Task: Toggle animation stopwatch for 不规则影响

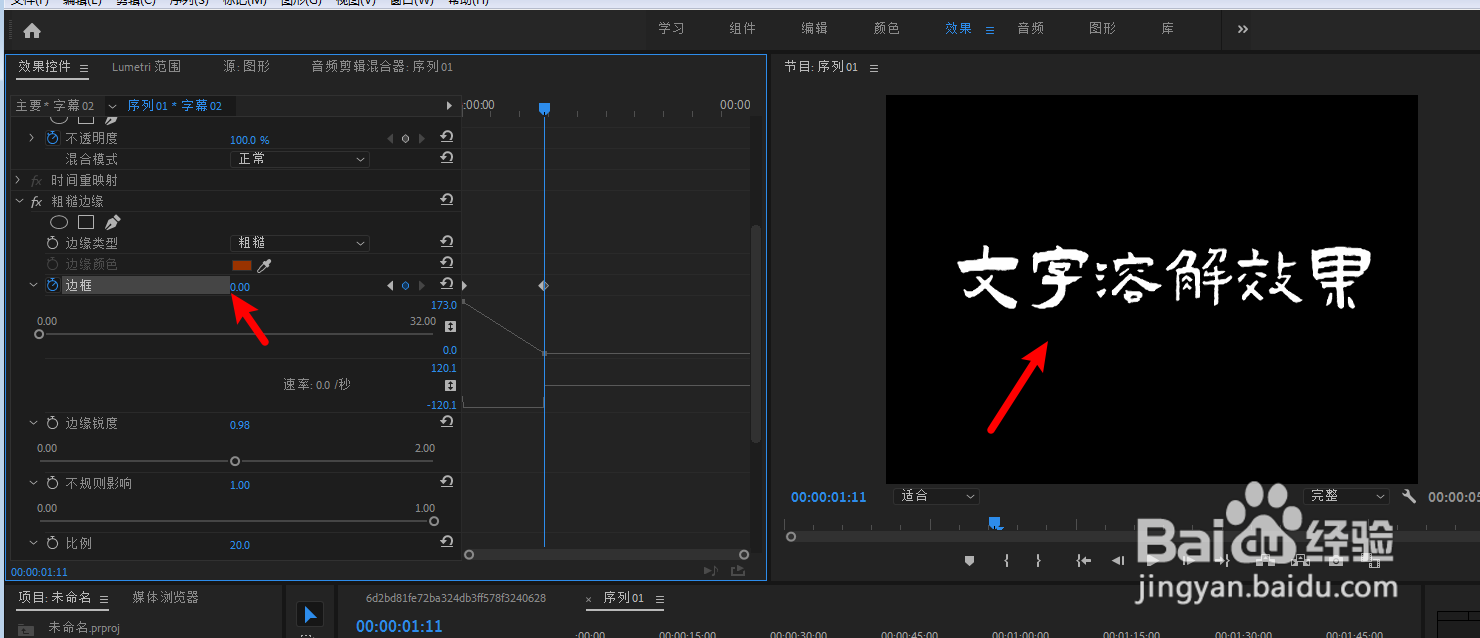Action: tap(53, 483)
